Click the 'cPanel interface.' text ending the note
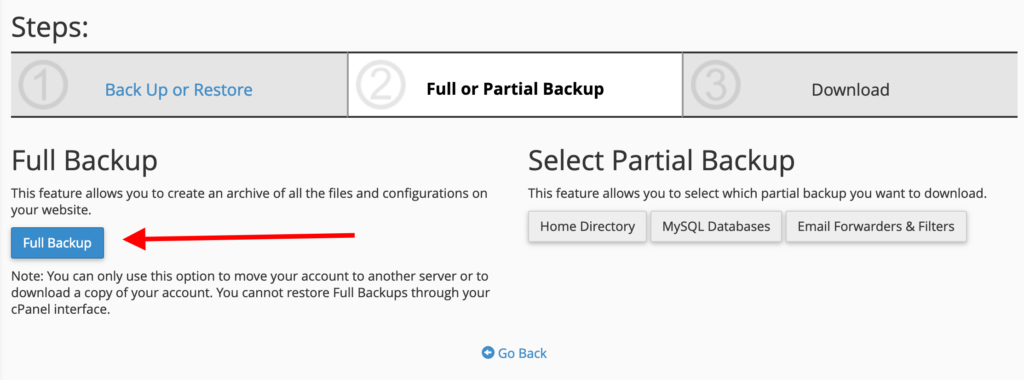Viewport: 1024px width, 380px height. (60, 310)
